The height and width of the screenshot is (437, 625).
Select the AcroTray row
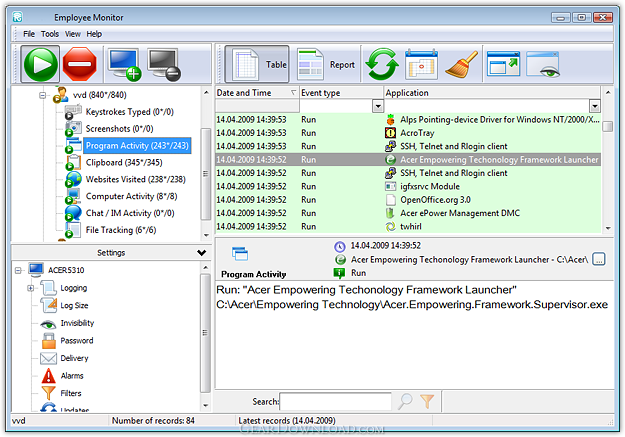408,133
